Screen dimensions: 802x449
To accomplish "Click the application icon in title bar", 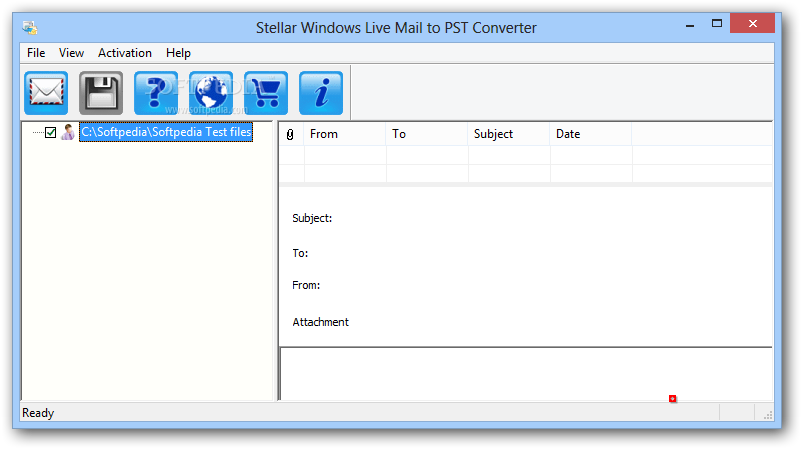I will tap(30, 27).
